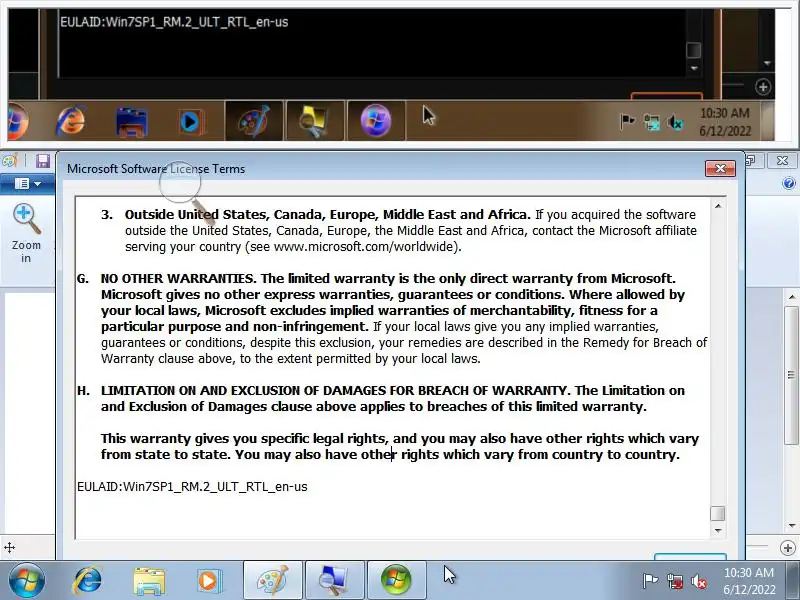Click the zoom plus button in Paint's status bar
The width and height of the screenshot is (800, 600).
click(x=787, y=548)
